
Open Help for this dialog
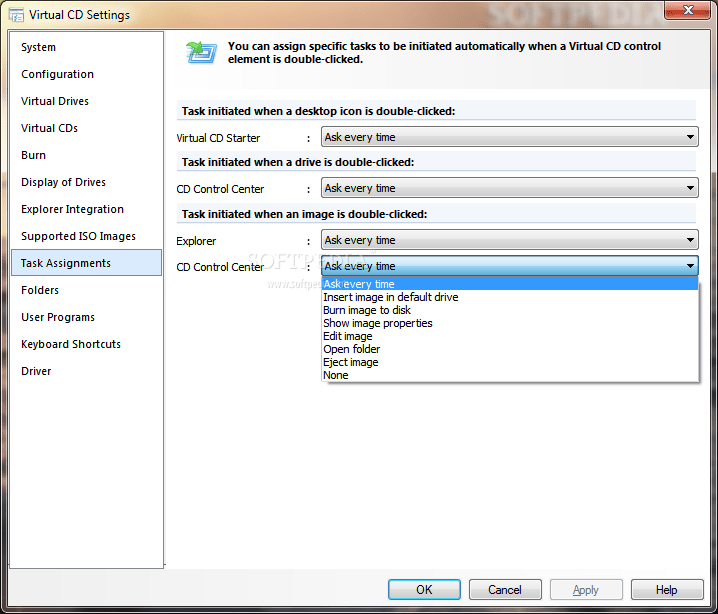(667, 590)
